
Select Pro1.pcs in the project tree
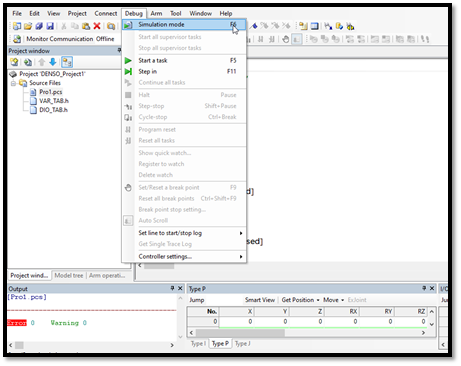pyautogui.click(x=51, y=92)
